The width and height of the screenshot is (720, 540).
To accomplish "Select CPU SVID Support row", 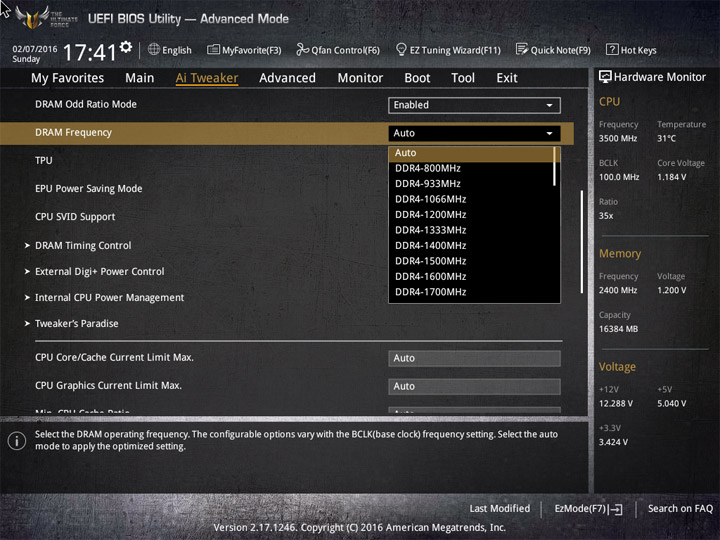I will (75, 217).
